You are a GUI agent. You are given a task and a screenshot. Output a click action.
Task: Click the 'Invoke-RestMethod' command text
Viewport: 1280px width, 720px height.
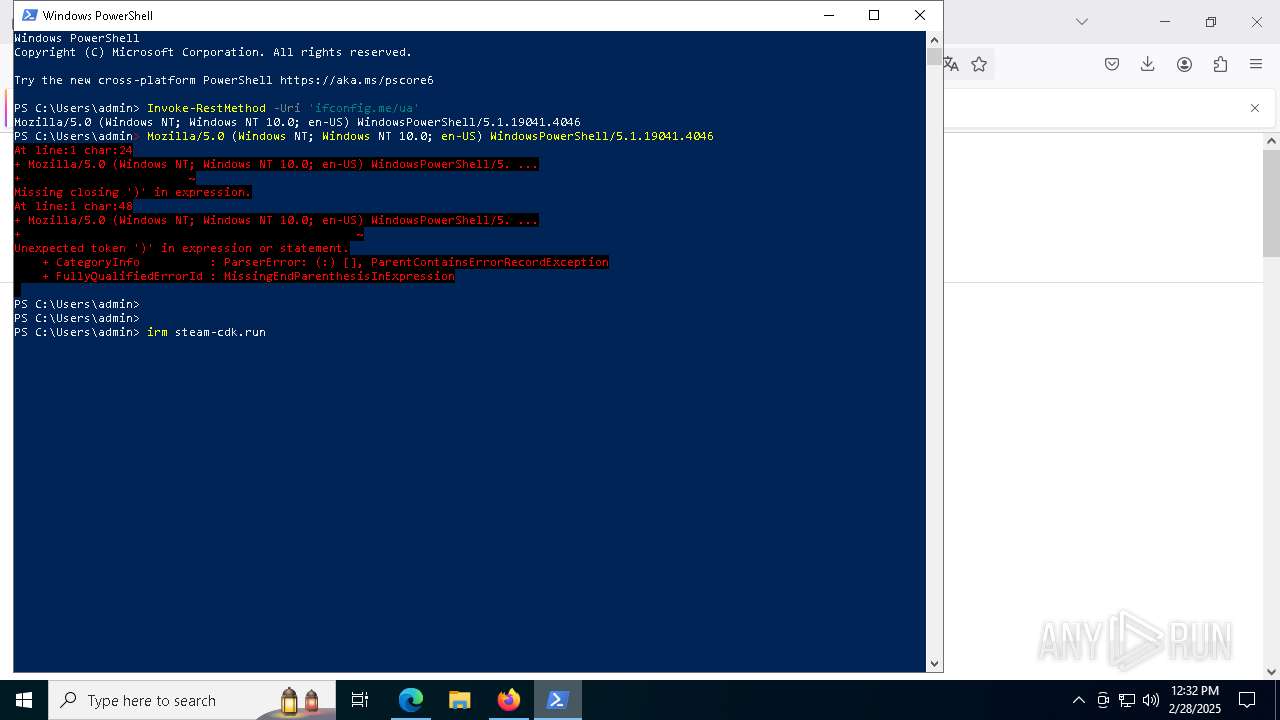(206, 108)
